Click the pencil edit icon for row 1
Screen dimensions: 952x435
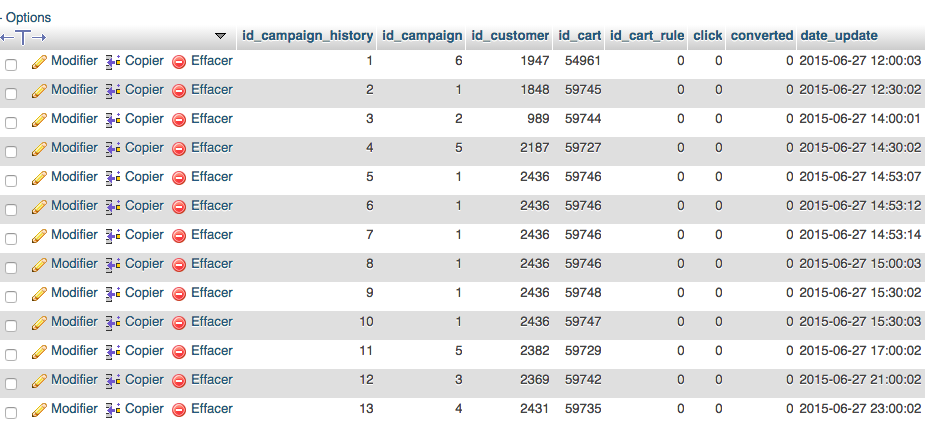pyautogui.click(x=40, y=62)
